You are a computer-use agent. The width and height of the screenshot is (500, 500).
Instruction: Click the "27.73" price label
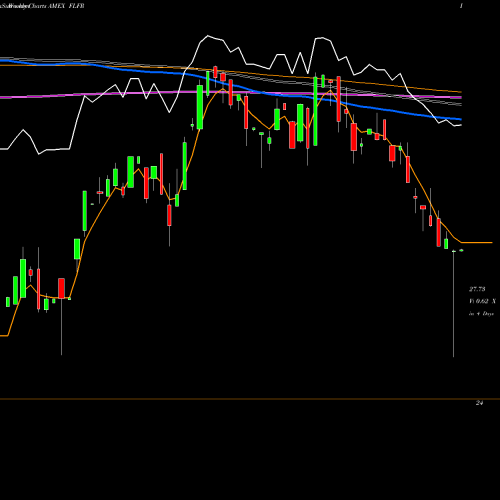point(478,289)
